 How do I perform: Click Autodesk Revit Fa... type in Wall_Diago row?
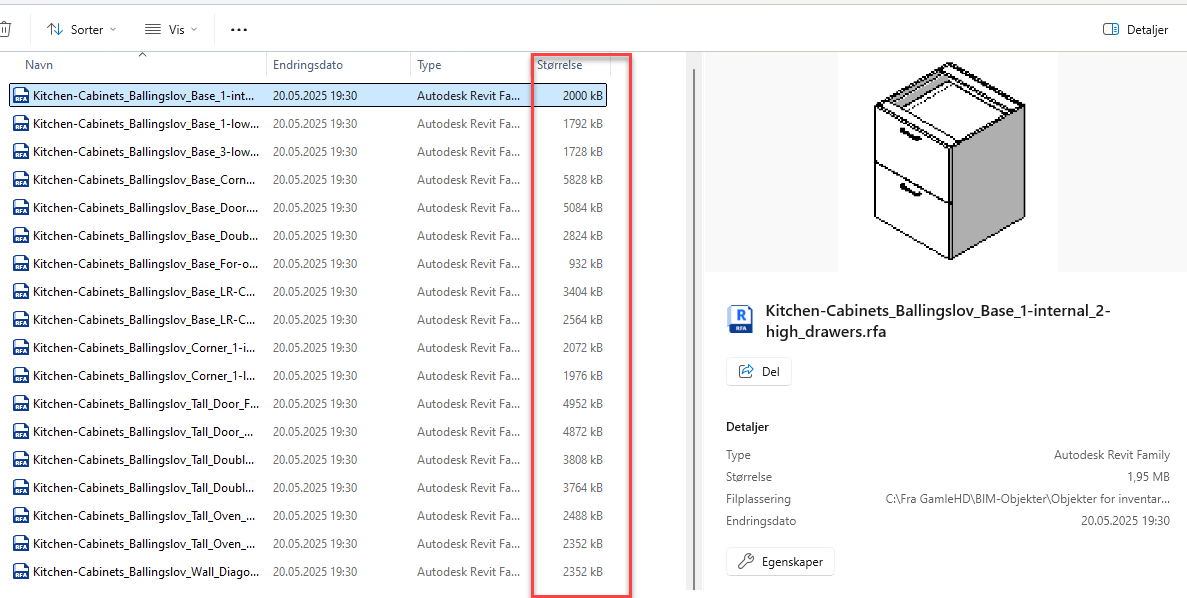tap(469, 572)
